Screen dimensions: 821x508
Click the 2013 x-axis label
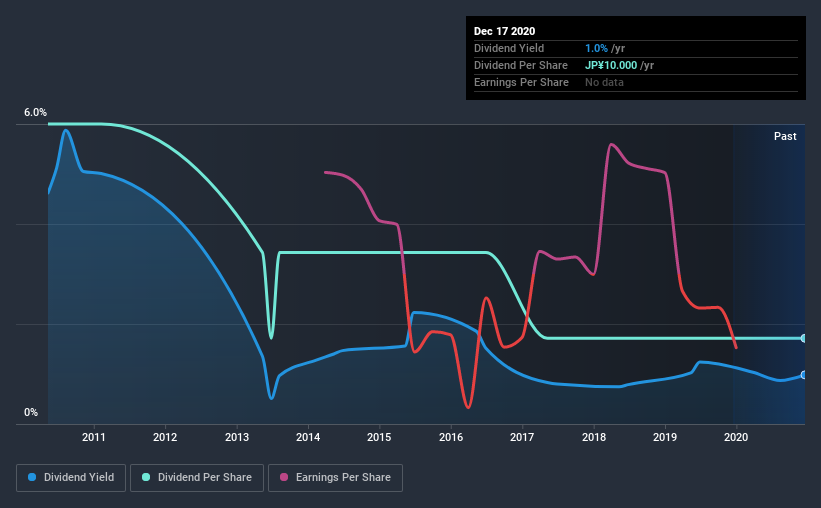tap(237, 437)
